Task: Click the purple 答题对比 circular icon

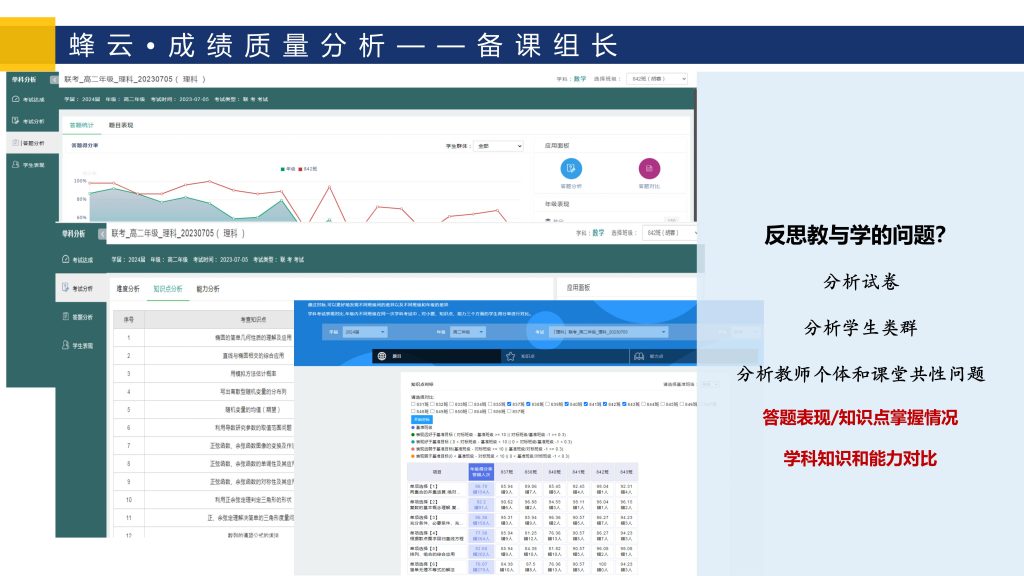Action: [649, 168]
